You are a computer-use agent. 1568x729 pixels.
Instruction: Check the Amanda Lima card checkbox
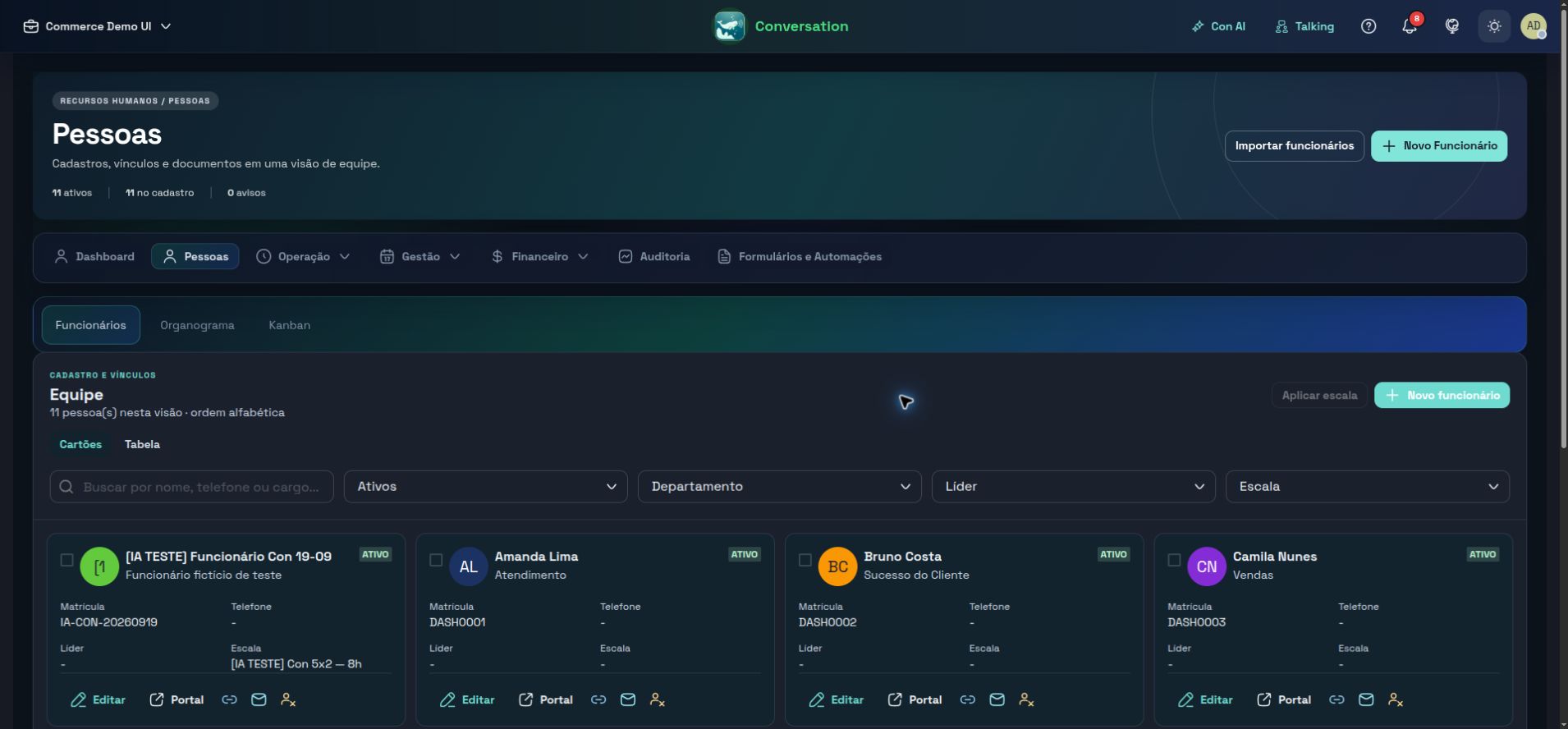[436, 560]
